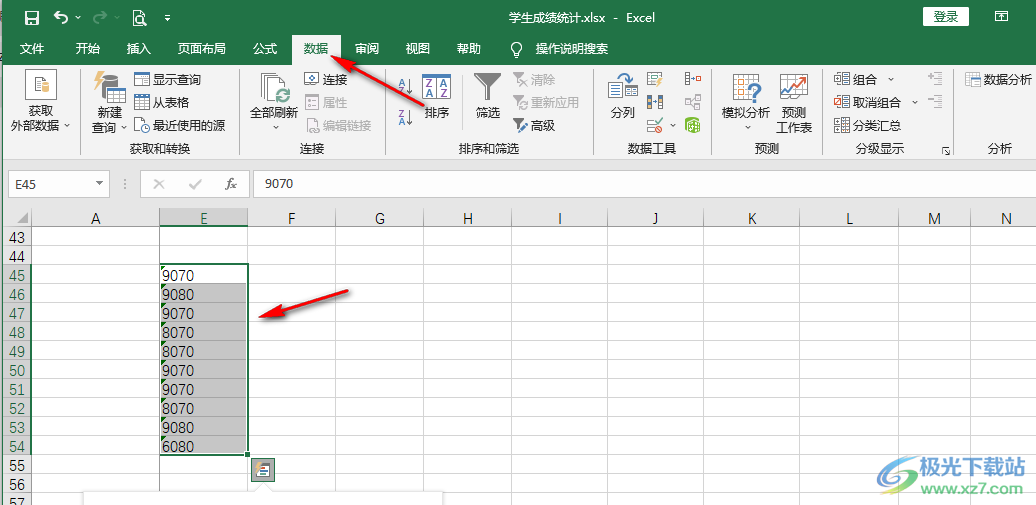Screen dimensions: 1036x505
Task: Click the 高级 advanced filter button
Action: 535,125
